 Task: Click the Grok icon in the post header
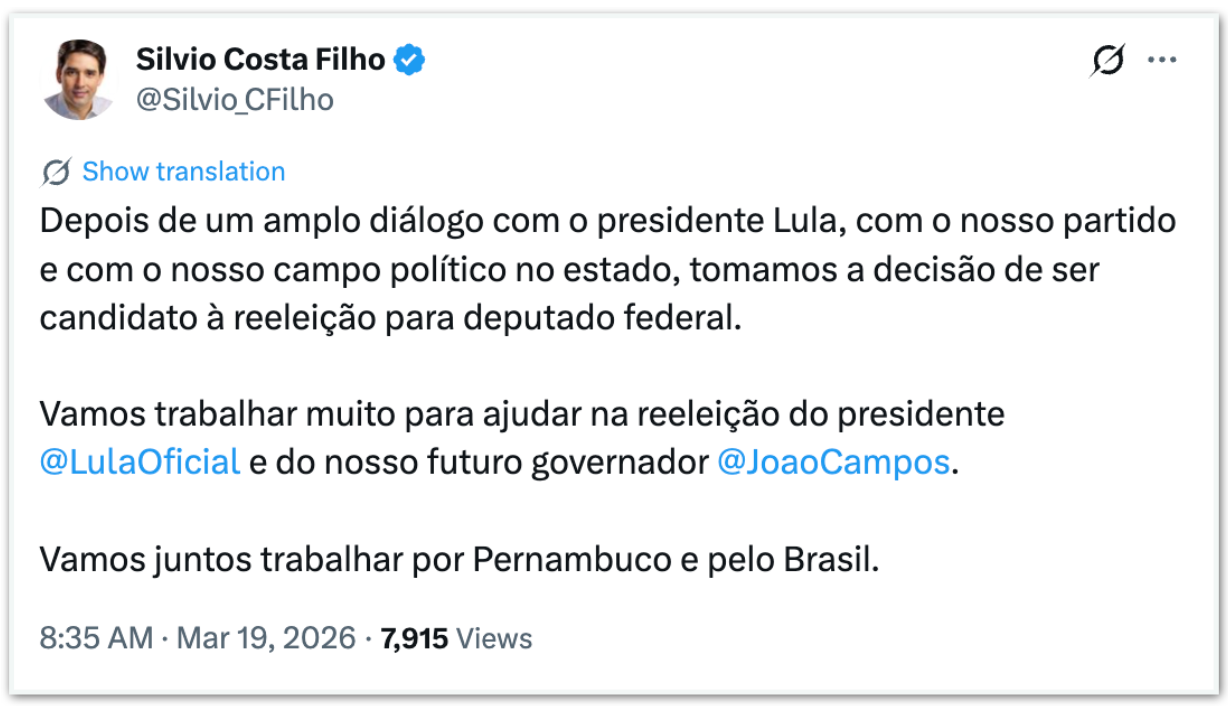click(x=1107, y=61)
